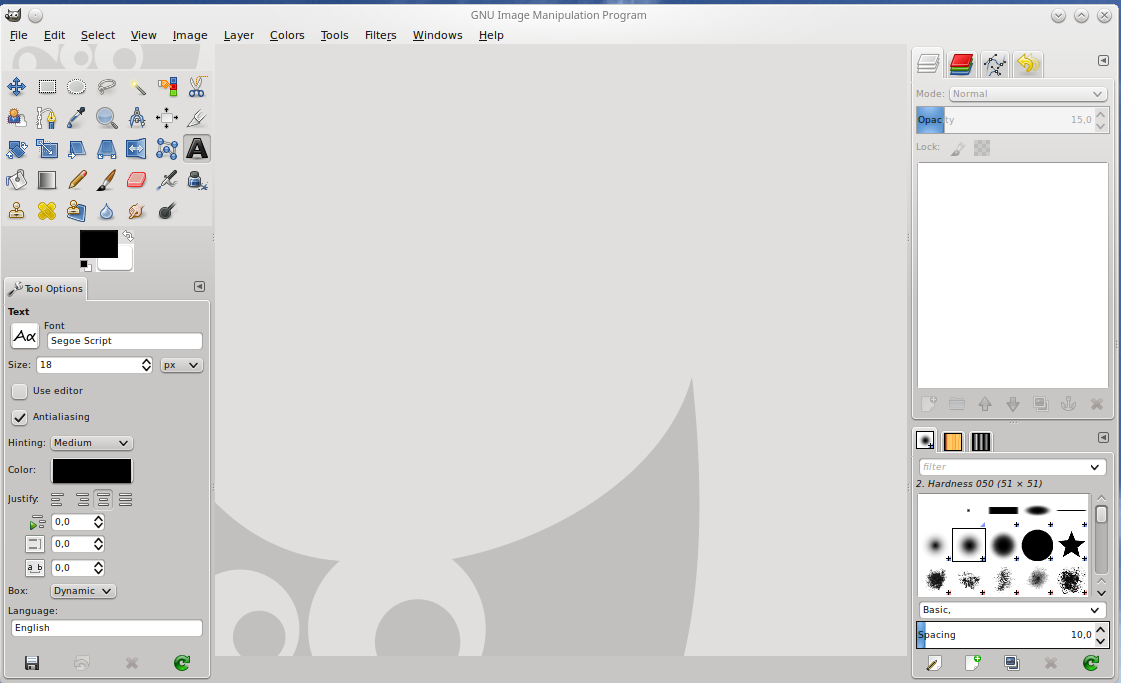The height and width of the screenshot is (683, 1121).
Task: Choose the Blend gradient tool
Action: coord(47,180)
